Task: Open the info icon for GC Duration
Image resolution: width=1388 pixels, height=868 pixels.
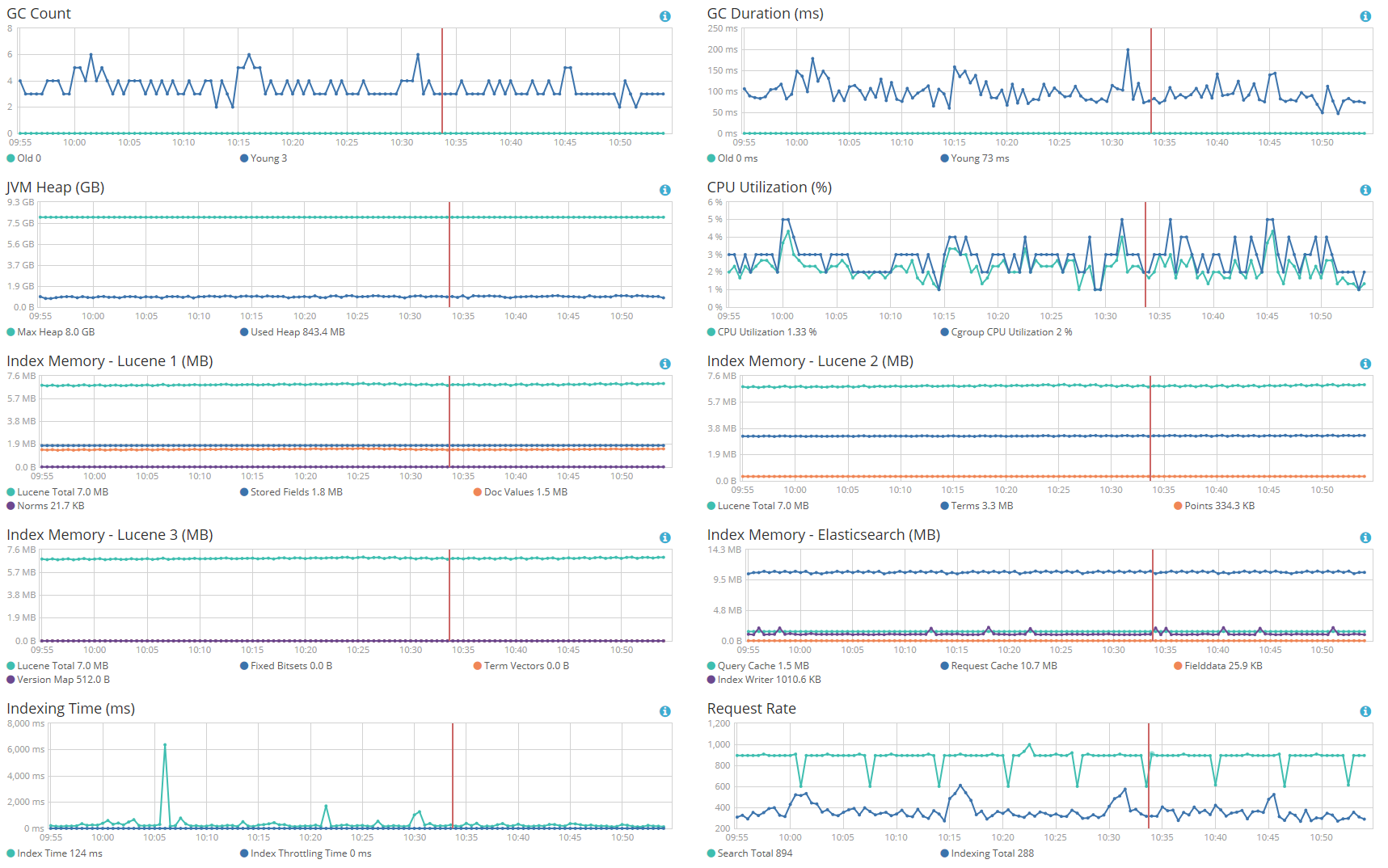Action: tap(1365, 16)
